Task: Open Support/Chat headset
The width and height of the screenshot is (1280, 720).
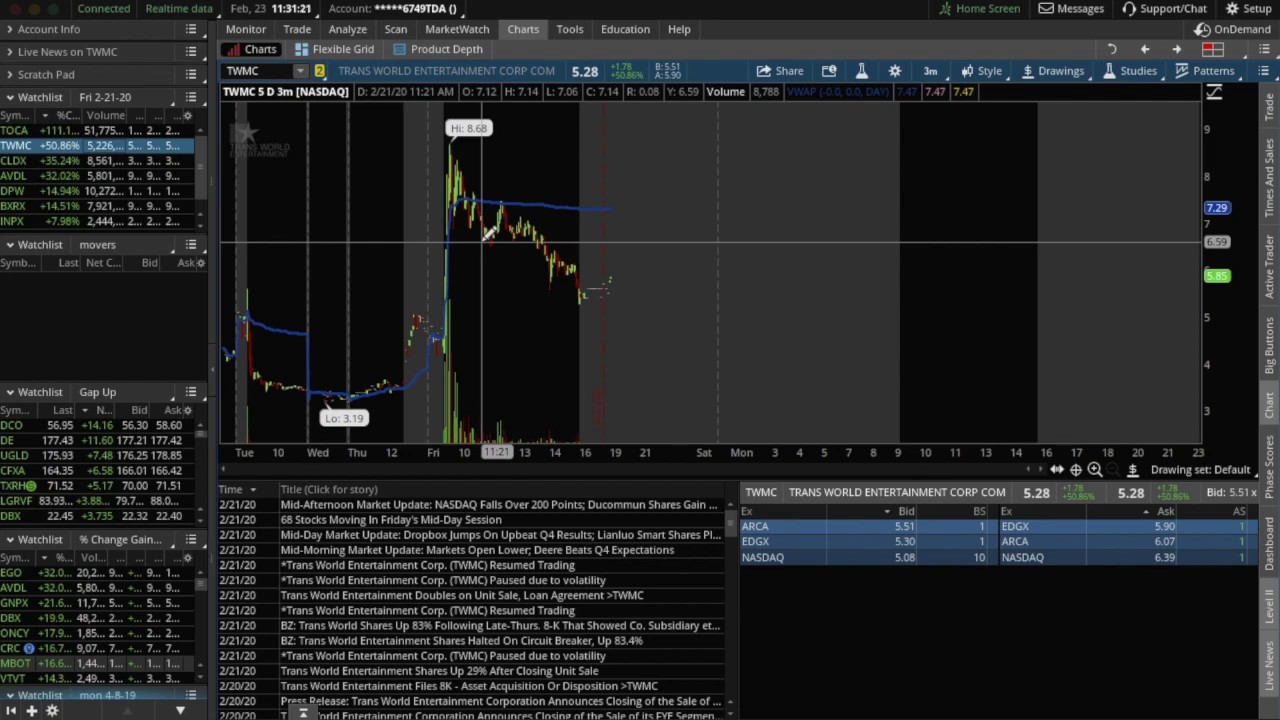Action: coord(1164,8)
